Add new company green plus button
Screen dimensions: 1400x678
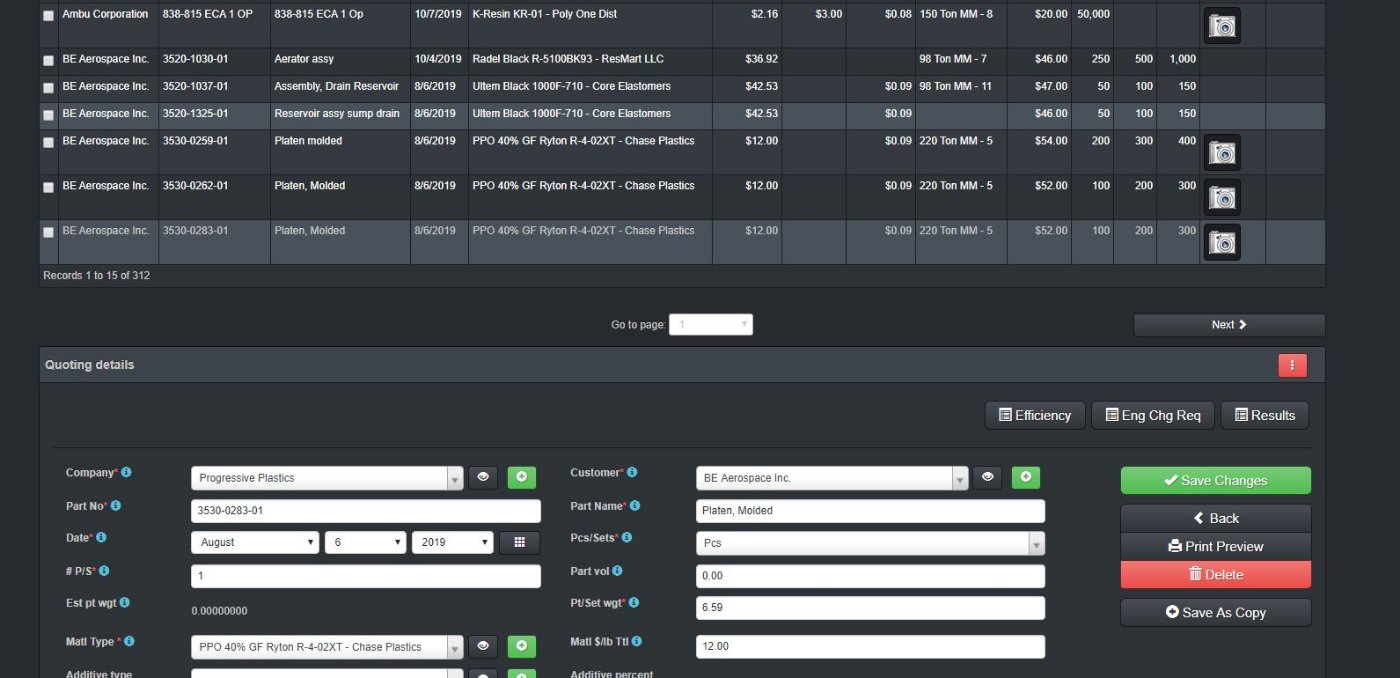click(x=522, y=478)
